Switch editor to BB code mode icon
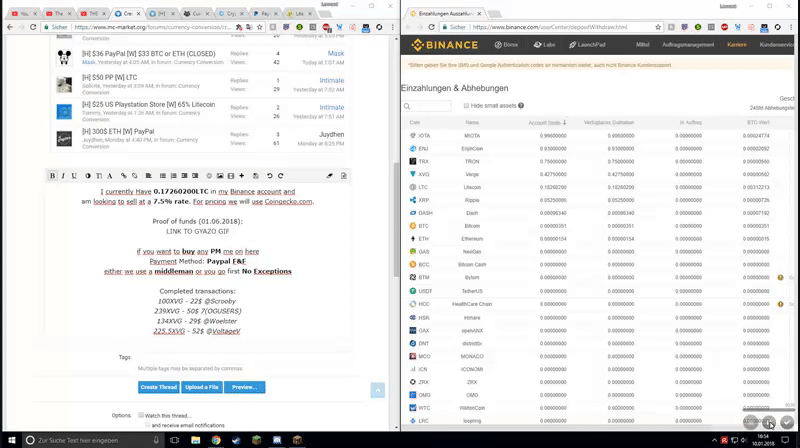 (344, 176)
